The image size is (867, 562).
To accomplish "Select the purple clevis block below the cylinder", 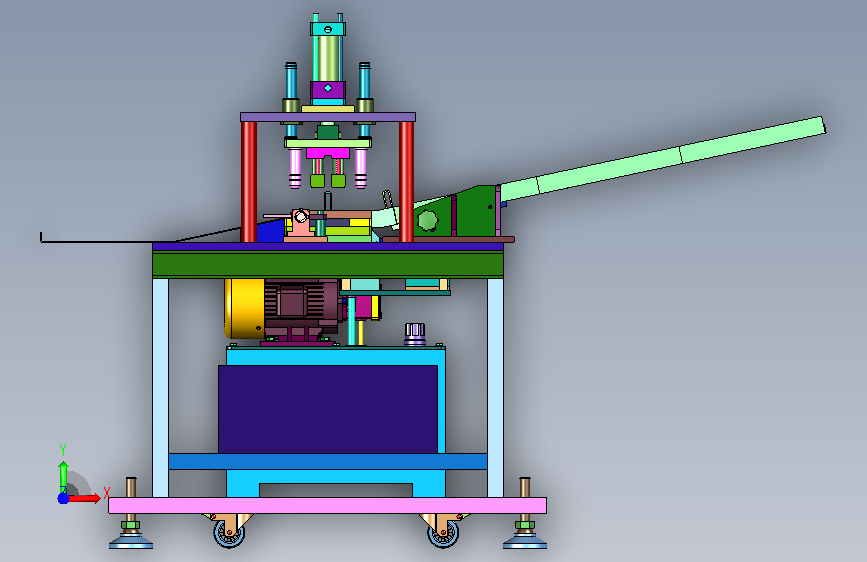I will tap(328, 90).
